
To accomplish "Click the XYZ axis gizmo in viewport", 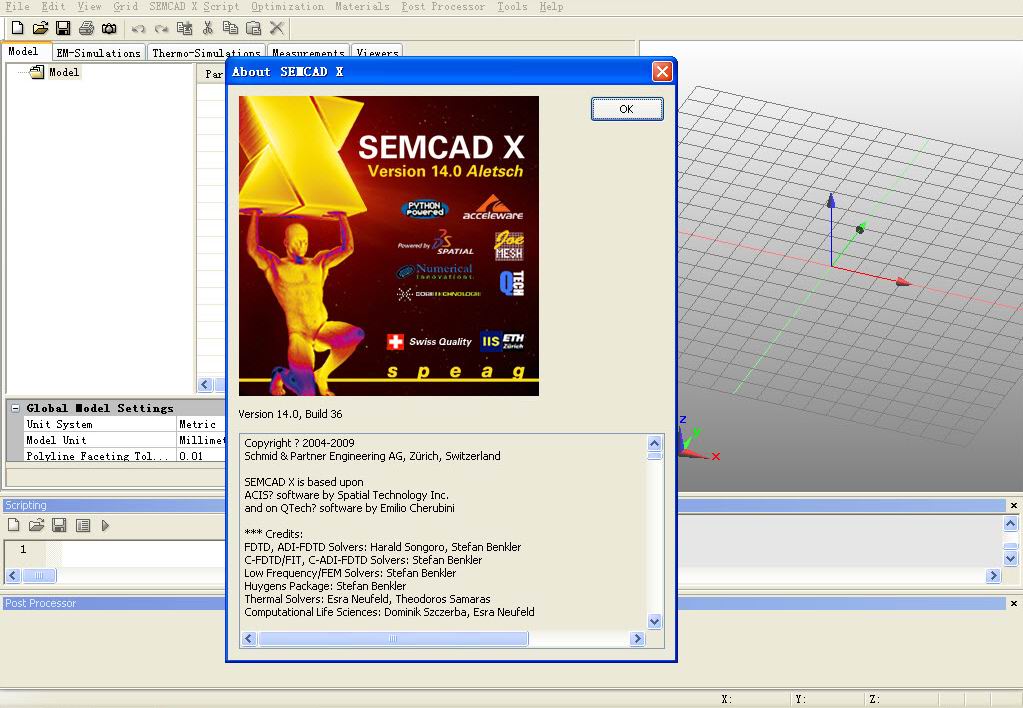I will 698,439.
